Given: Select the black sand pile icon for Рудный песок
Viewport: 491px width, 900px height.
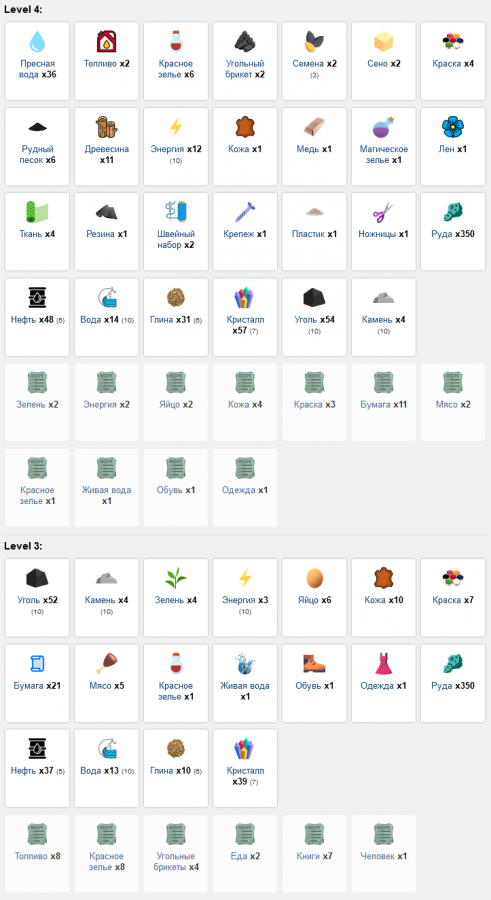Looking at the screenshot, I should [x=37, y=127].
